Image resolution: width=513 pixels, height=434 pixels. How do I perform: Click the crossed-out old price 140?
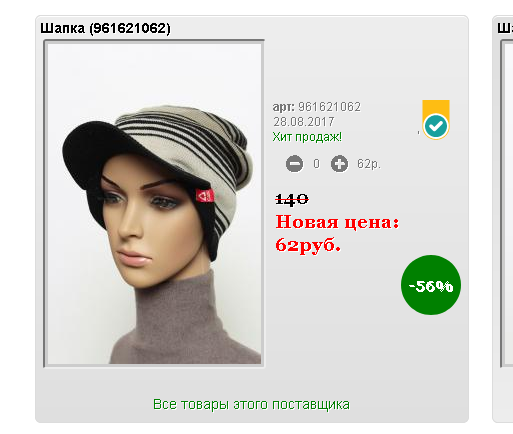point(292,199)
